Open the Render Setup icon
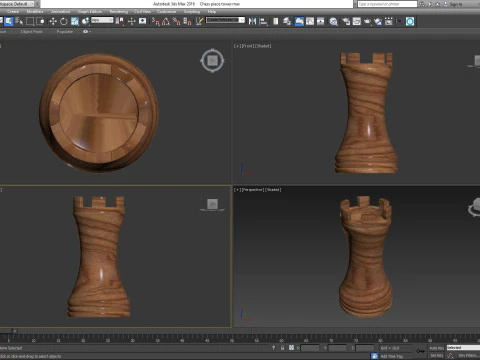 pos(346,21)
